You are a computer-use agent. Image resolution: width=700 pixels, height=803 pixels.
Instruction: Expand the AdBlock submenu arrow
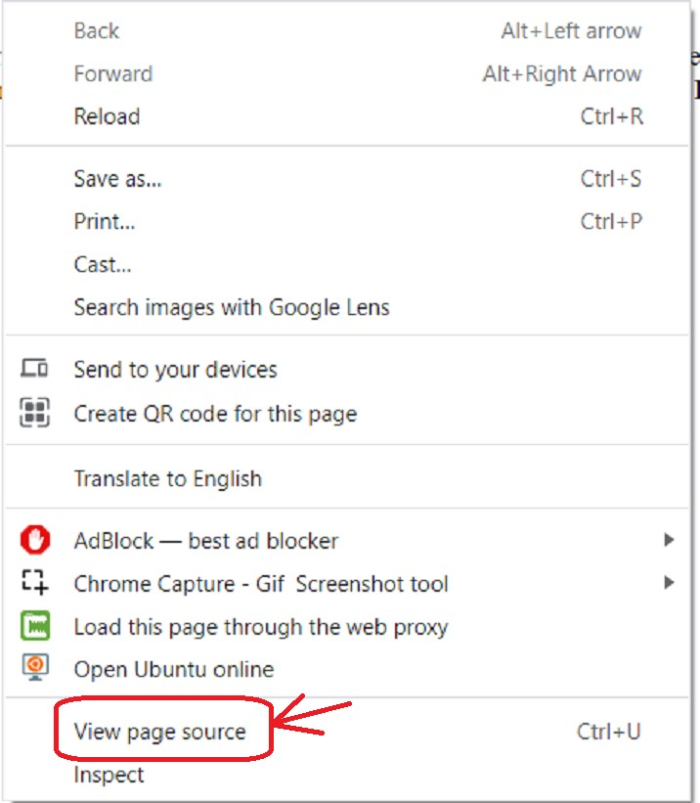[668, 541]
